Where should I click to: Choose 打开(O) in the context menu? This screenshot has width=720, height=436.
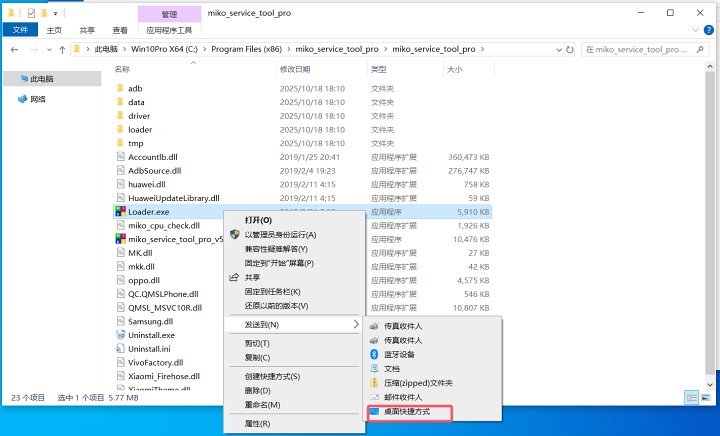pos(258,220)
